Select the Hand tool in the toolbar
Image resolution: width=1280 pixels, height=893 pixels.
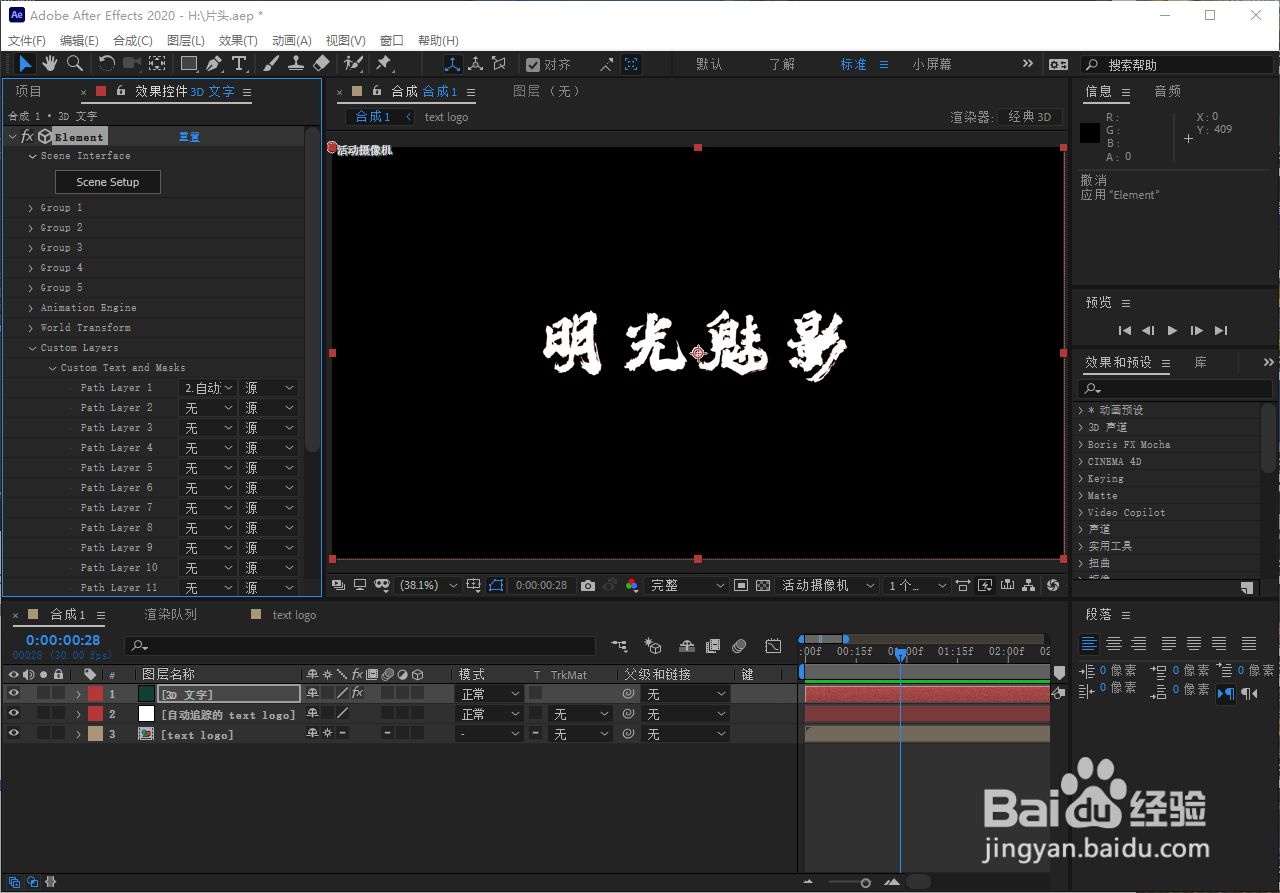pyautogui.click(x=49, y=63)
